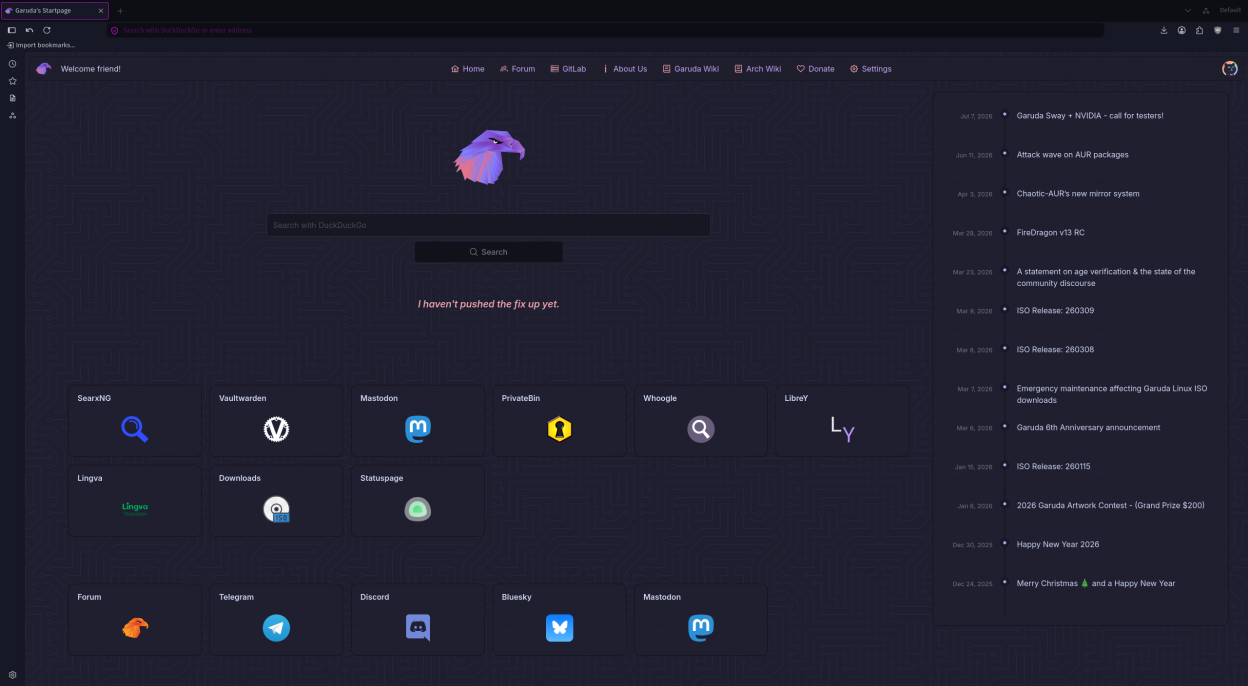Select the Settings navigation item
Image resolution: width=1248 pixels, height=686 pixels.
point(870,69)
